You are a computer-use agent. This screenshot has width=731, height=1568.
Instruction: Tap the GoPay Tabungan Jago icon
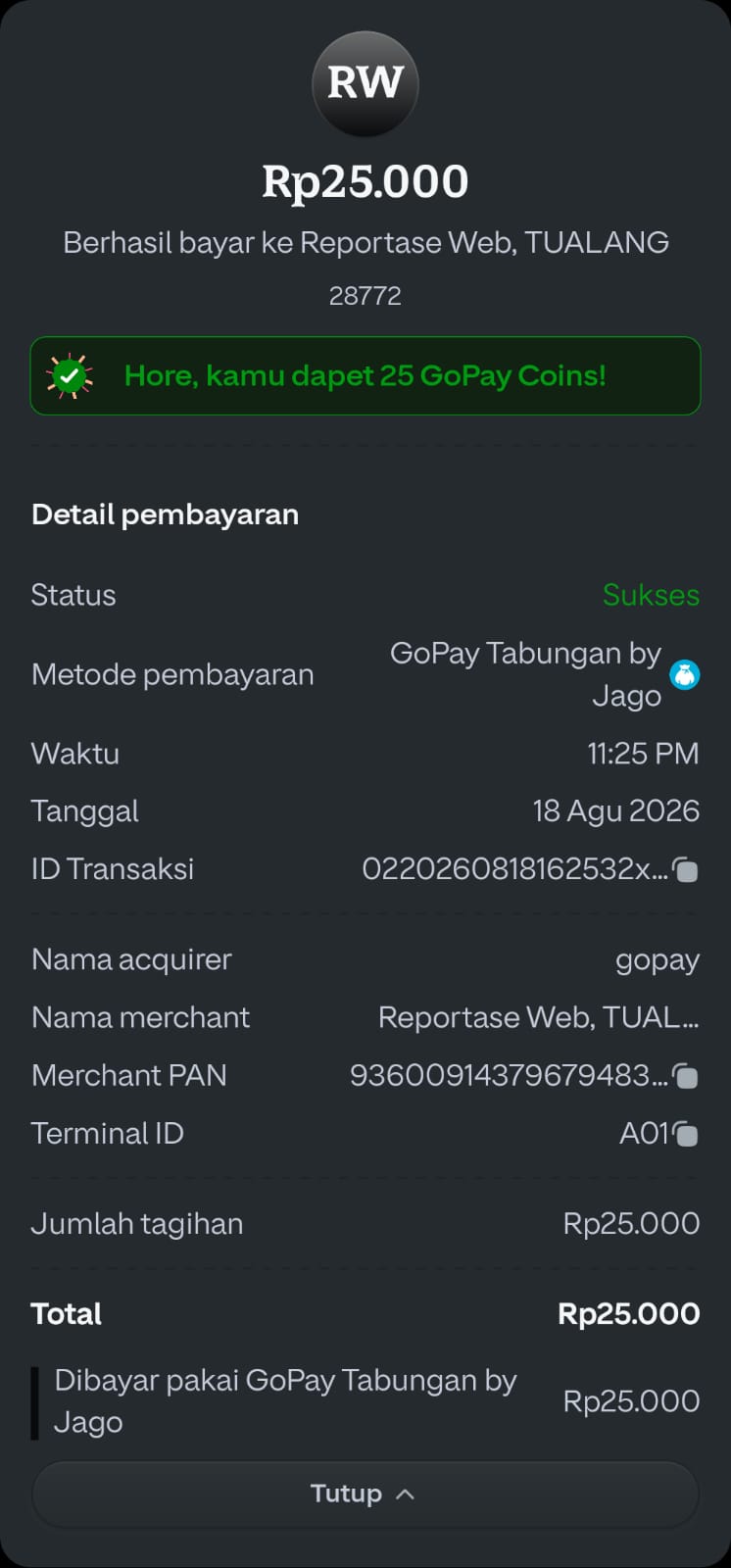tap(684, 674)
